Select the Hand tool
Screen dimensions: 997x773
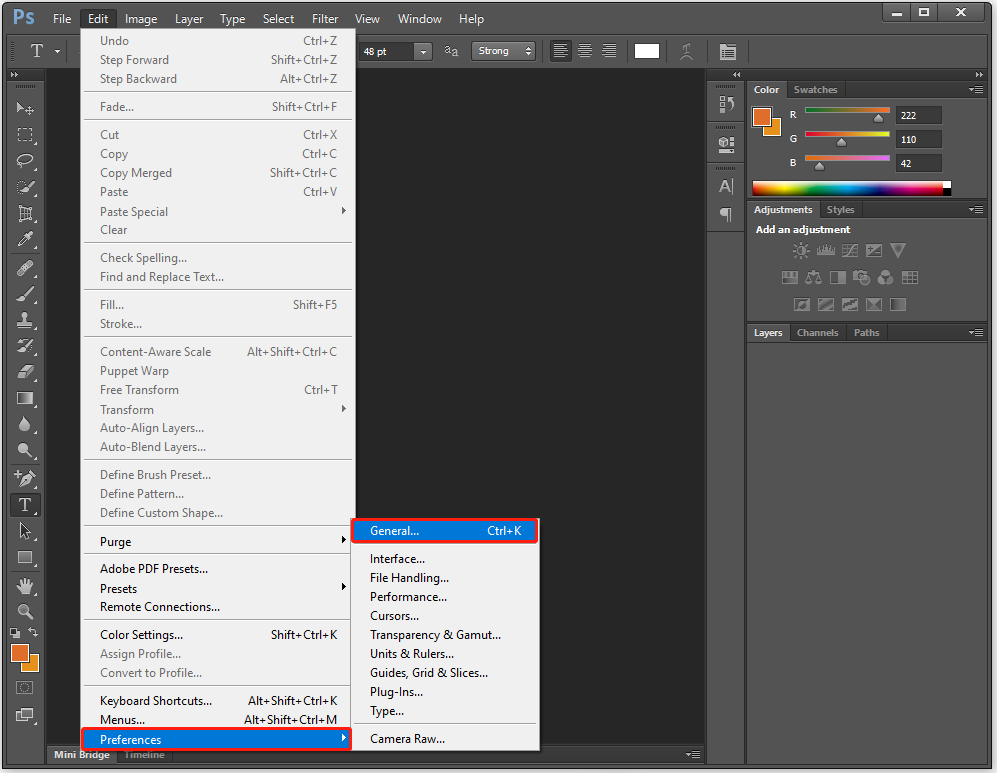[25, 585]
